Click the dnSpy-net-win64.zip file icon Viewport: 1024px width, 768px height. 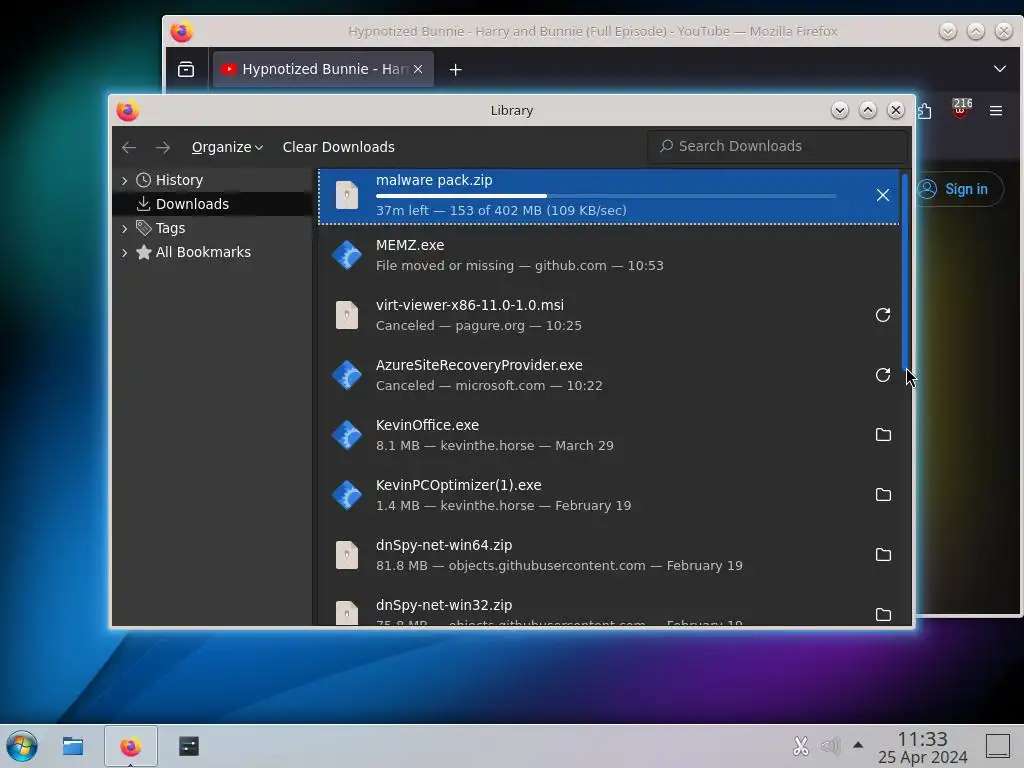point(347,555)
